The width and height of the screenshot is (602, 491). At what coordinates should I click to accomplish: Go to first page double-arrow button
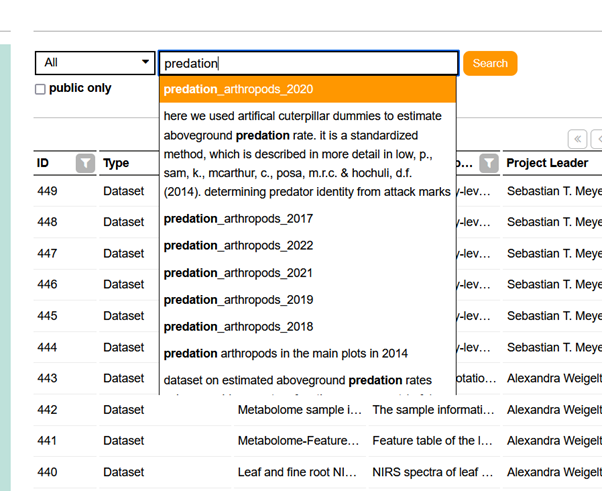pos(577,139)
